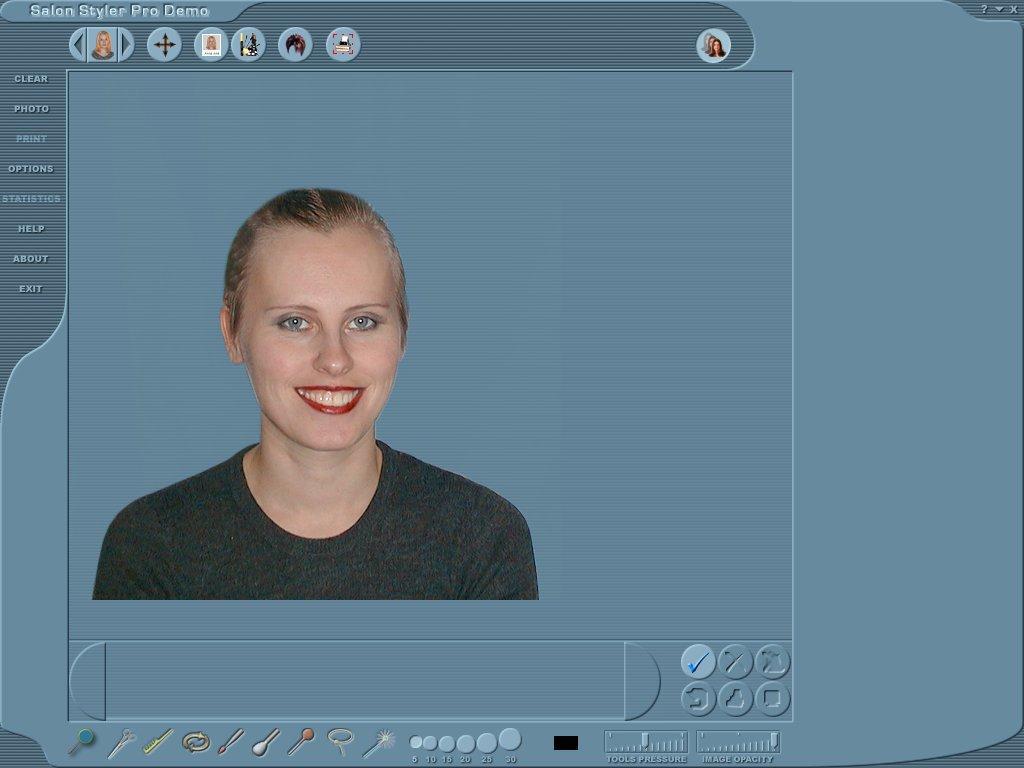Image resolution: width=1024 pixels, height=768 pixels.
Task: Click the CLEAR button in sidebar
Action: [31, 79]
